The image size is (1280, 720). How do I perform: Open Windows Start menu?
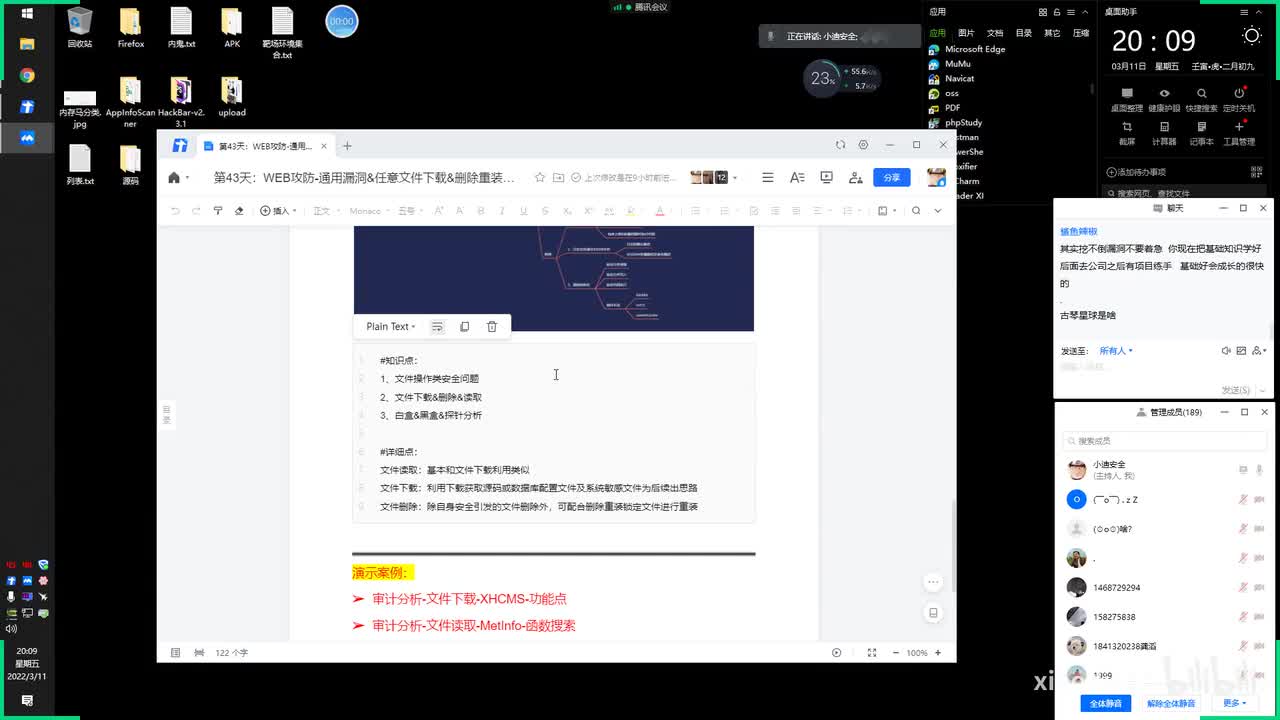coord(27,13)
